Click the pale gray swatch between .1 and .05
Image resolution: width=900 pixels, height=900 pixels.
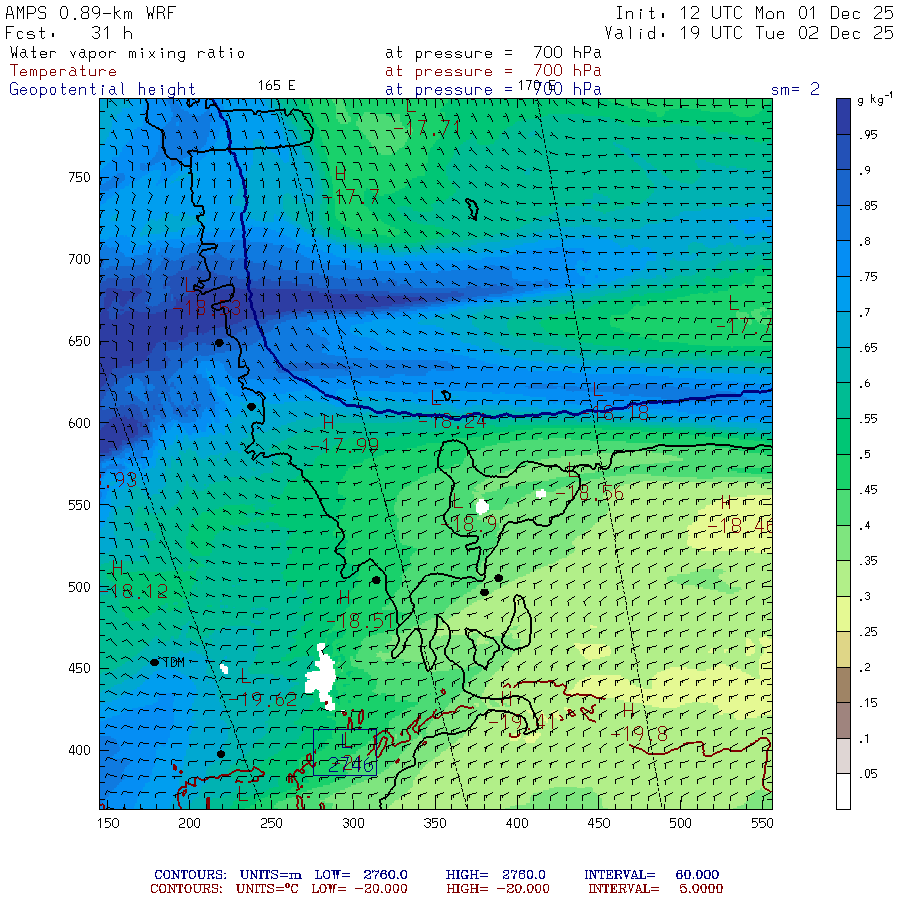tap(843, 756)
